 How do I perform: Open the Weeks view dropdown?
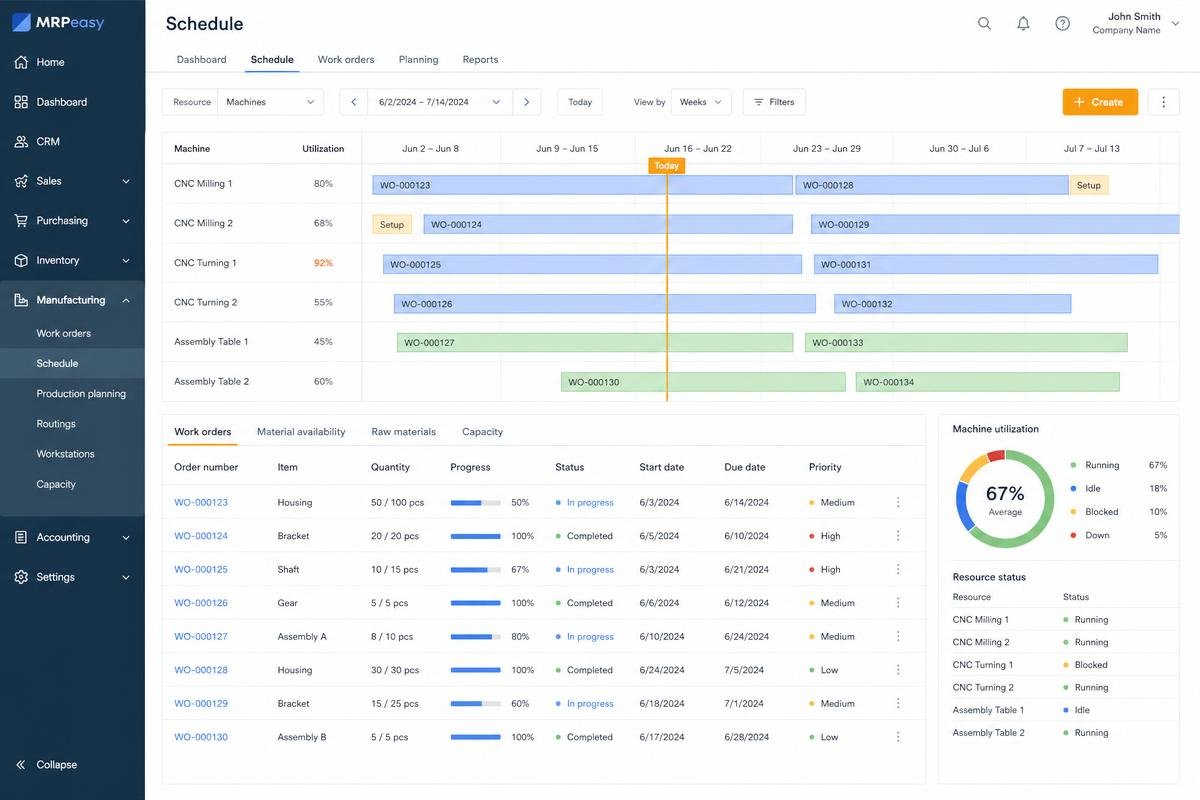[701, 102]
